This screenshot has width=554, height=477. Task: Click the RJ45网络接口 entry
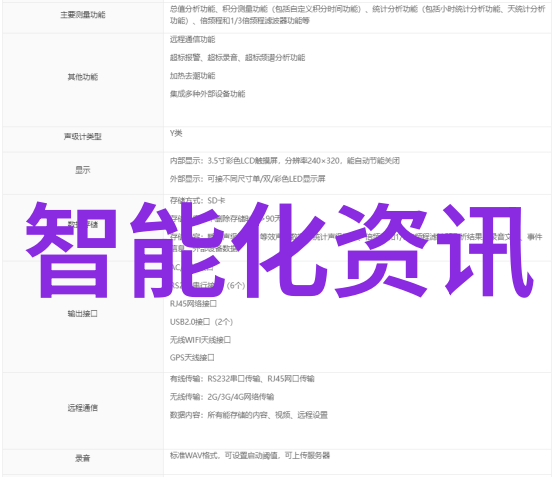193,304
